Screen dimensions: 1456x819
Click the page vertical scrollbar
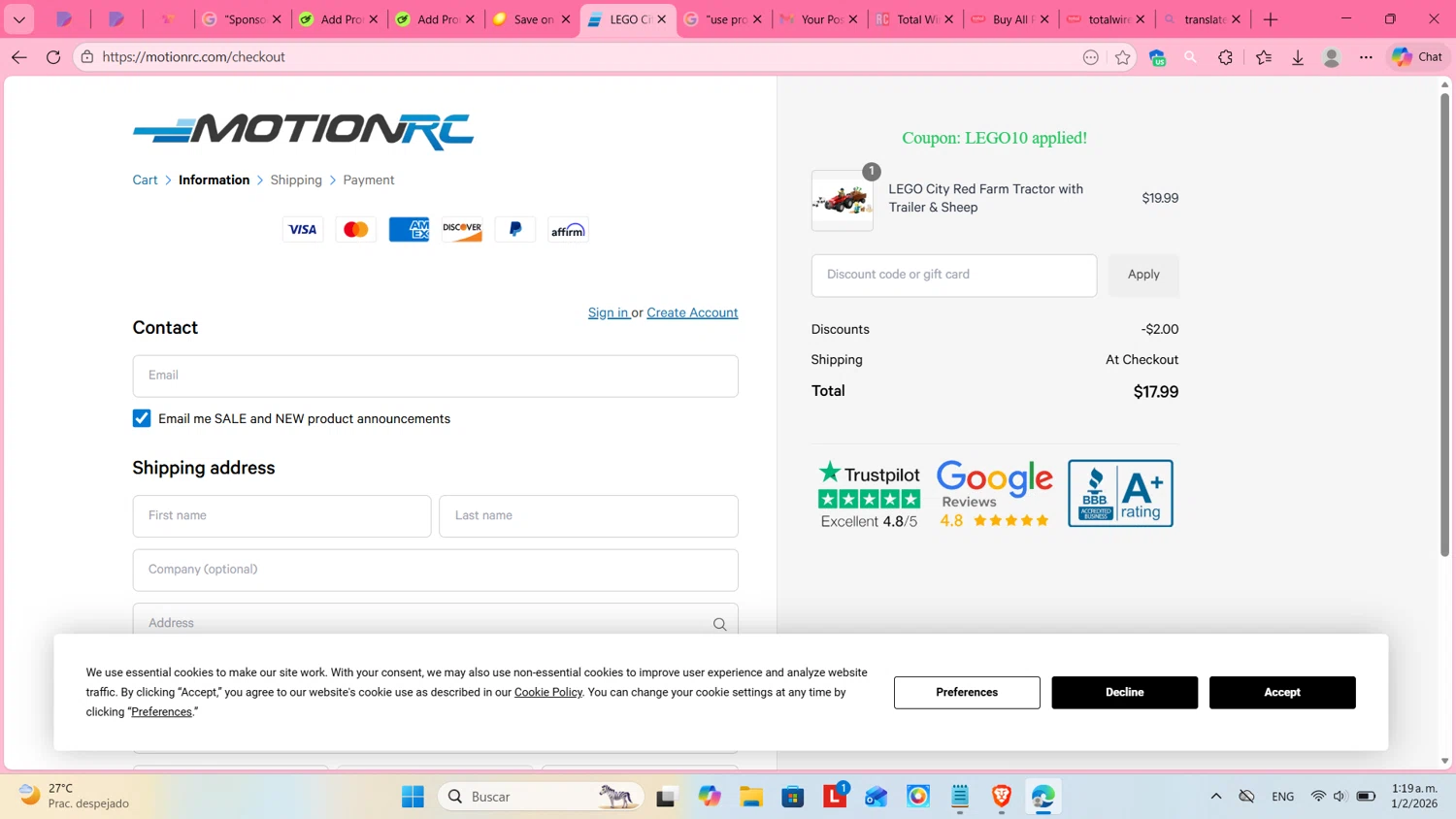(x=1444, y=325)
